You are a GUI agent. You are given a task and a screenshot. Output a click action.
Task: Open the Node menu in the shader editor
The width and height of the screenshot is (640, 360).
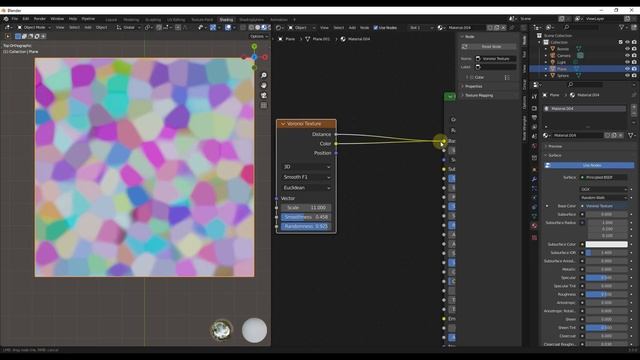(364, 28)
